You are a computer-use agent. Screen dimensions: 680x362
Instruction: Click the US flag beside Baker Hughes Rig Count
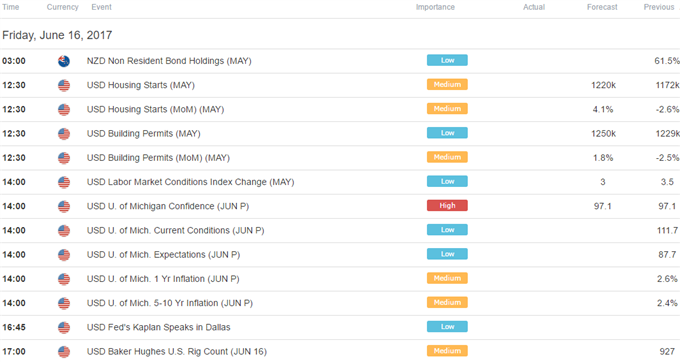point(64,352)
